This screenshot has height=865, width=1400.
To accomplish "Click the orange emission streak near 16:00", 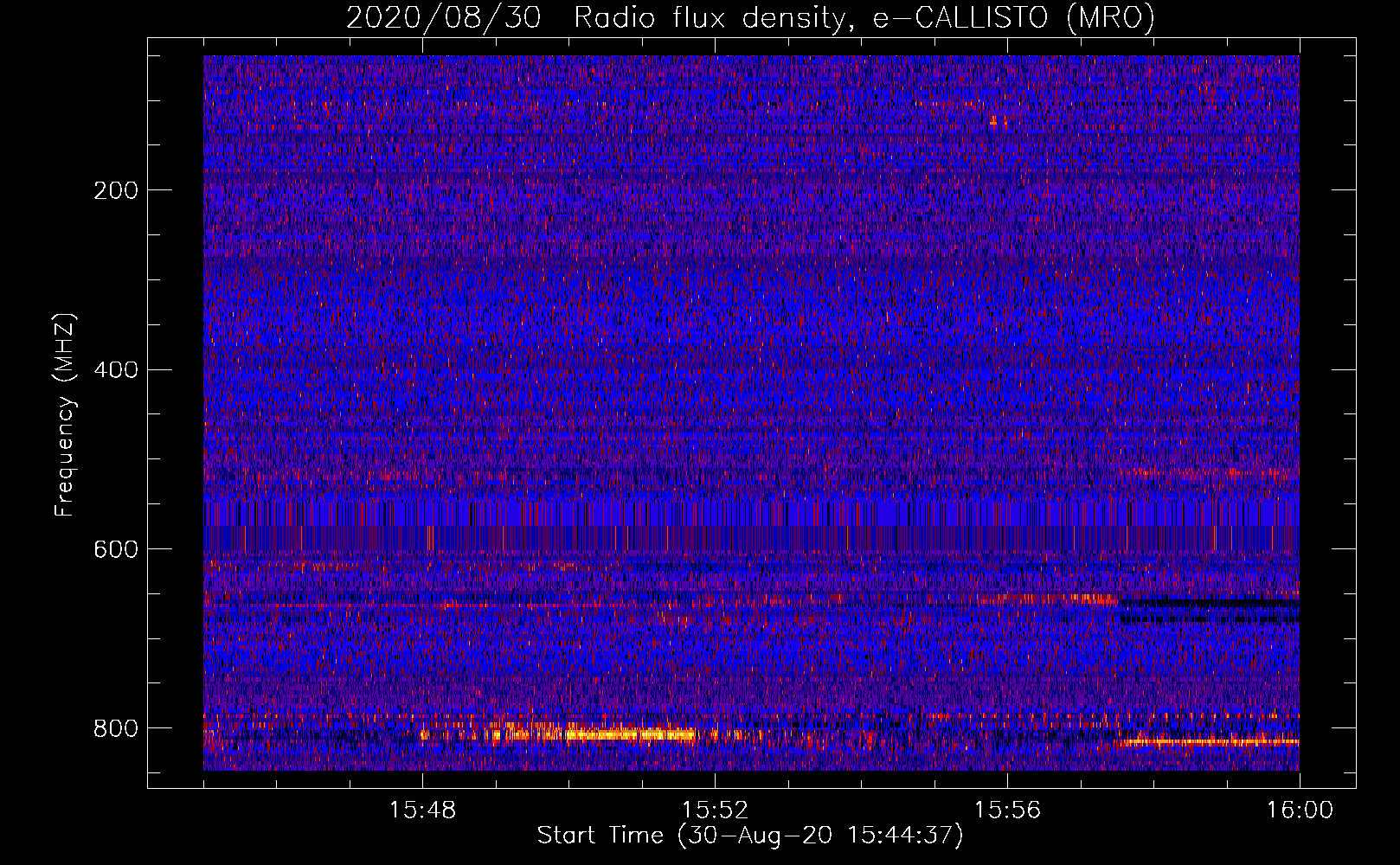I will [x=1209, y=741].
